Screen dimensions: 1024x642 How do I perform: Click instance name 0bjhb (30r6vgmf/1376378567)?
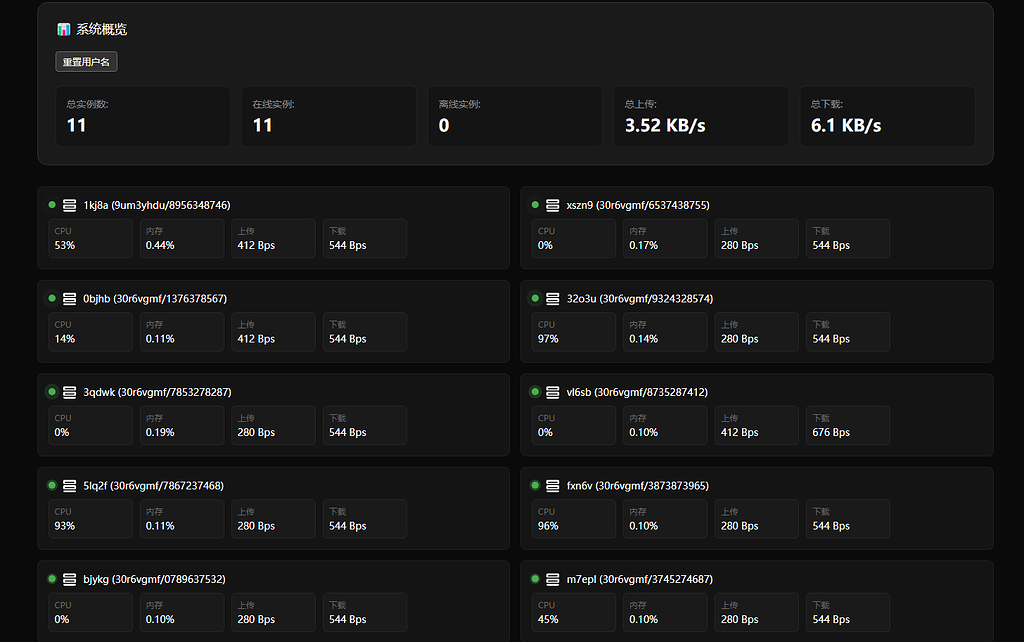155,298
